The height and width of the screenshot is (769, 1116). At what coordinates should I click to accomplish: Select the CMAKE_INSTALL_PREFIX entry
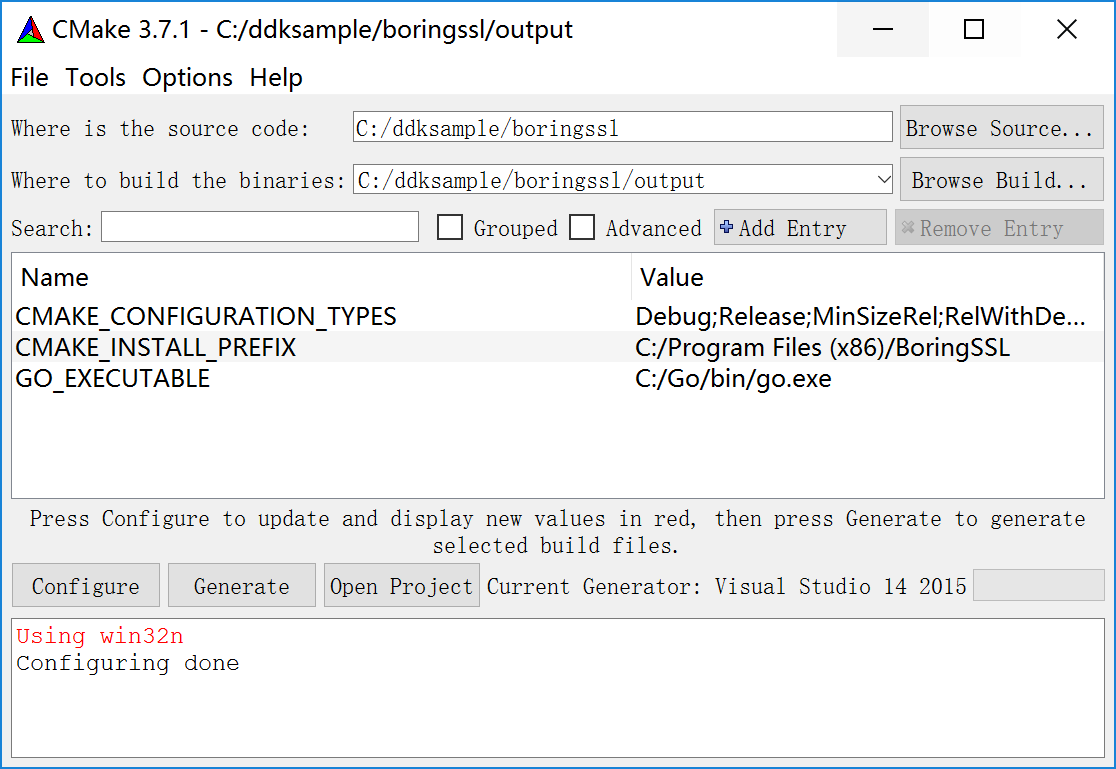tap(156, 347)
